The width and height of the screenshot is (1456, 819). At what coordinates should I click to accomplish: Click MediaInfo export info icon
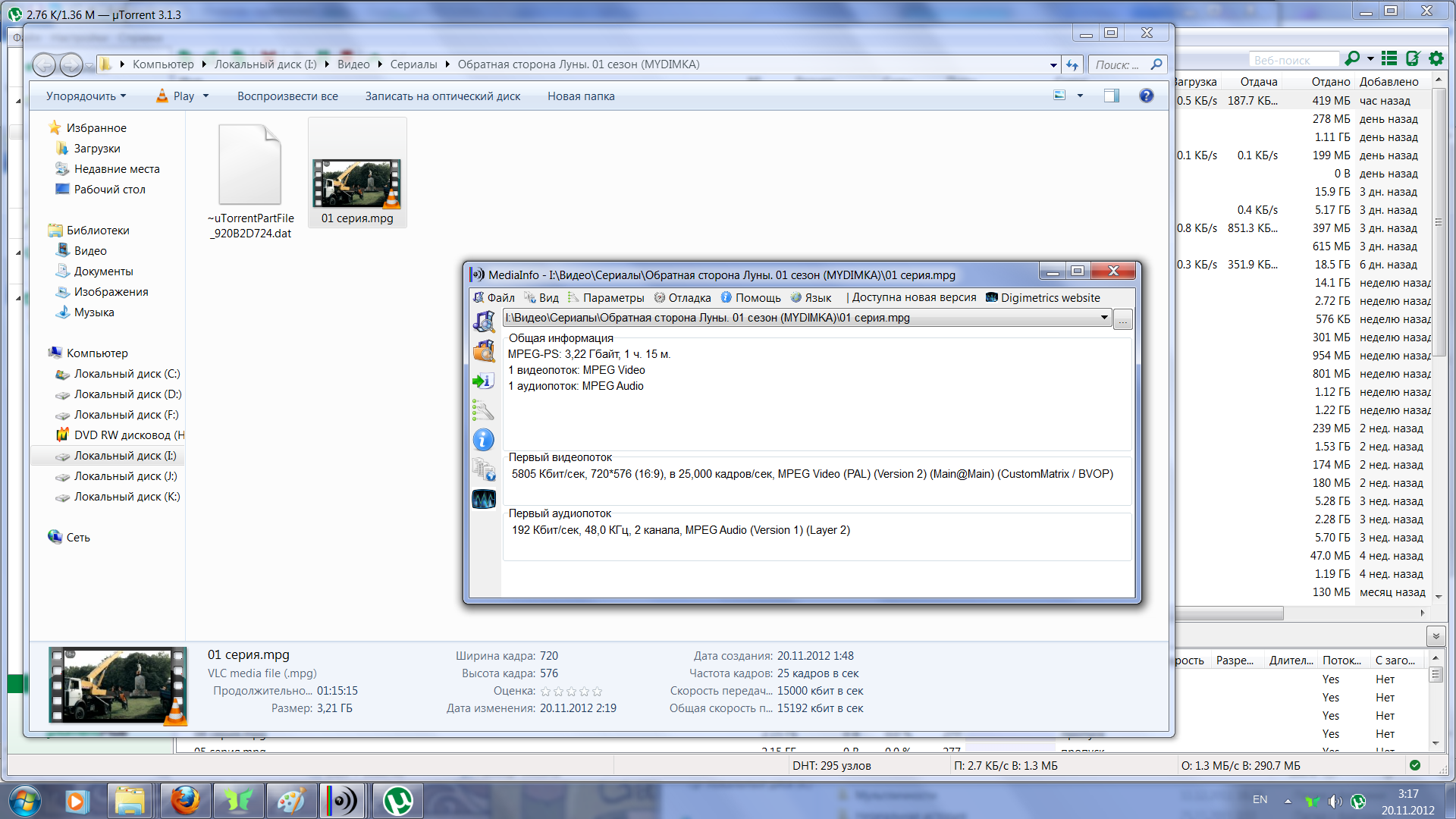[x=484, y=381]
